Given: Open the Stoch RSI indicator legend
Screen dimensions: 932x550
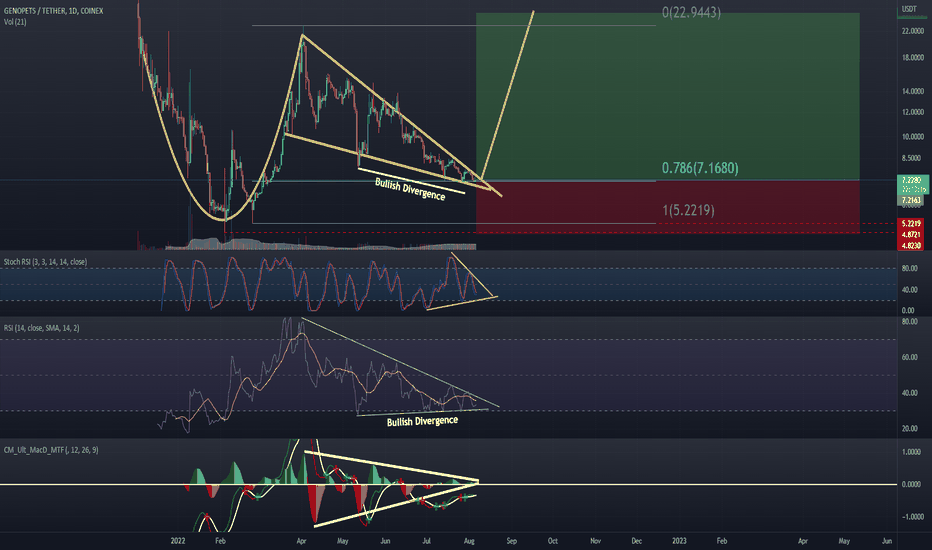Looking at the screenshot, I should click(45, 262).
